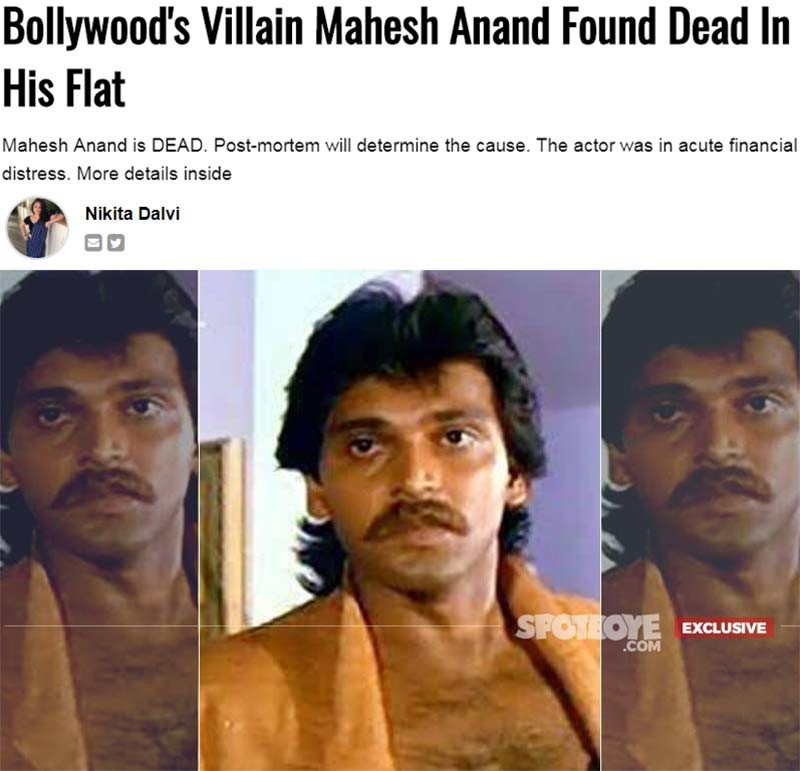
Task: Click the SpotboyE.com watermark logo
Action: pos(588,633)
